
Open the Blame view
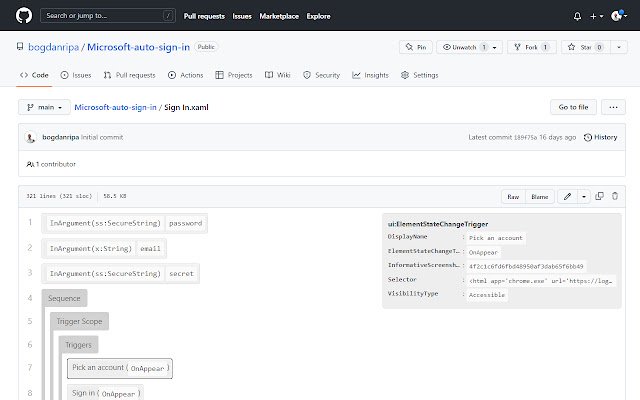[x=540, y=197]
